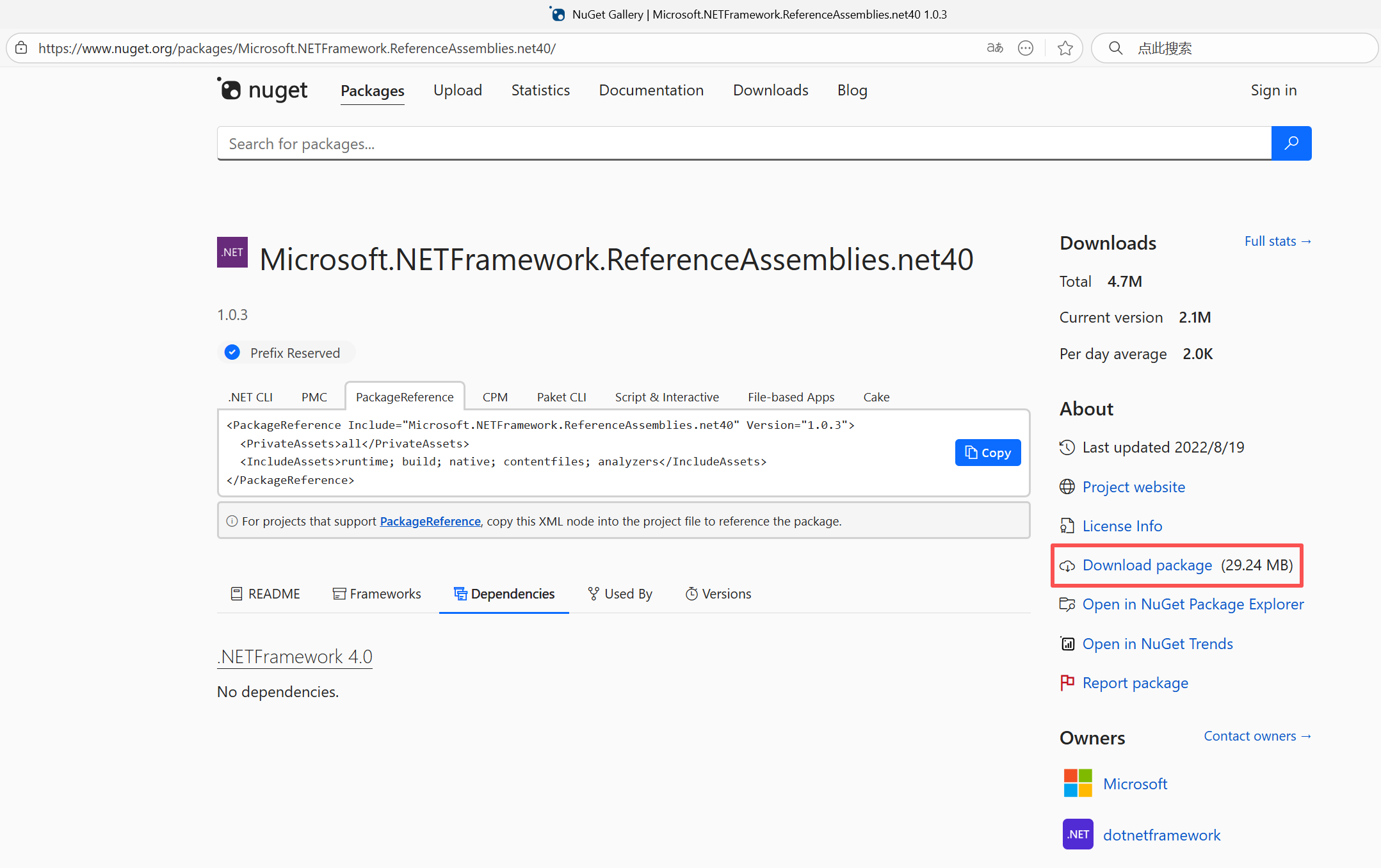Bookmark page with the star icon
Viewport: 1381px width, 868px height.
1065,48
